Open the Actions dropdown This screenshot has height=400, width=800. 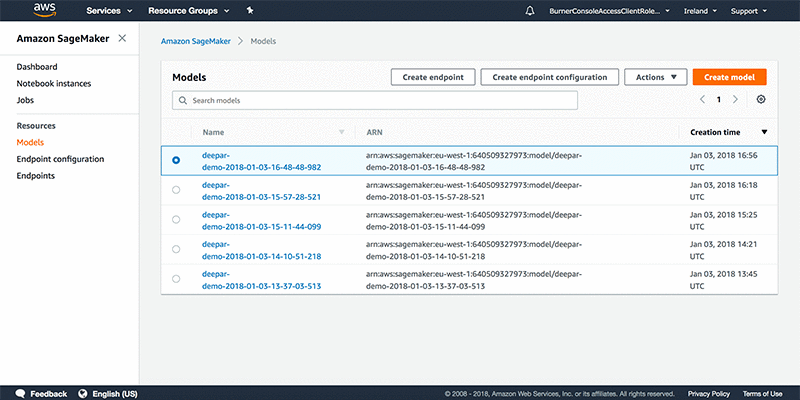(x=656, y=77)
